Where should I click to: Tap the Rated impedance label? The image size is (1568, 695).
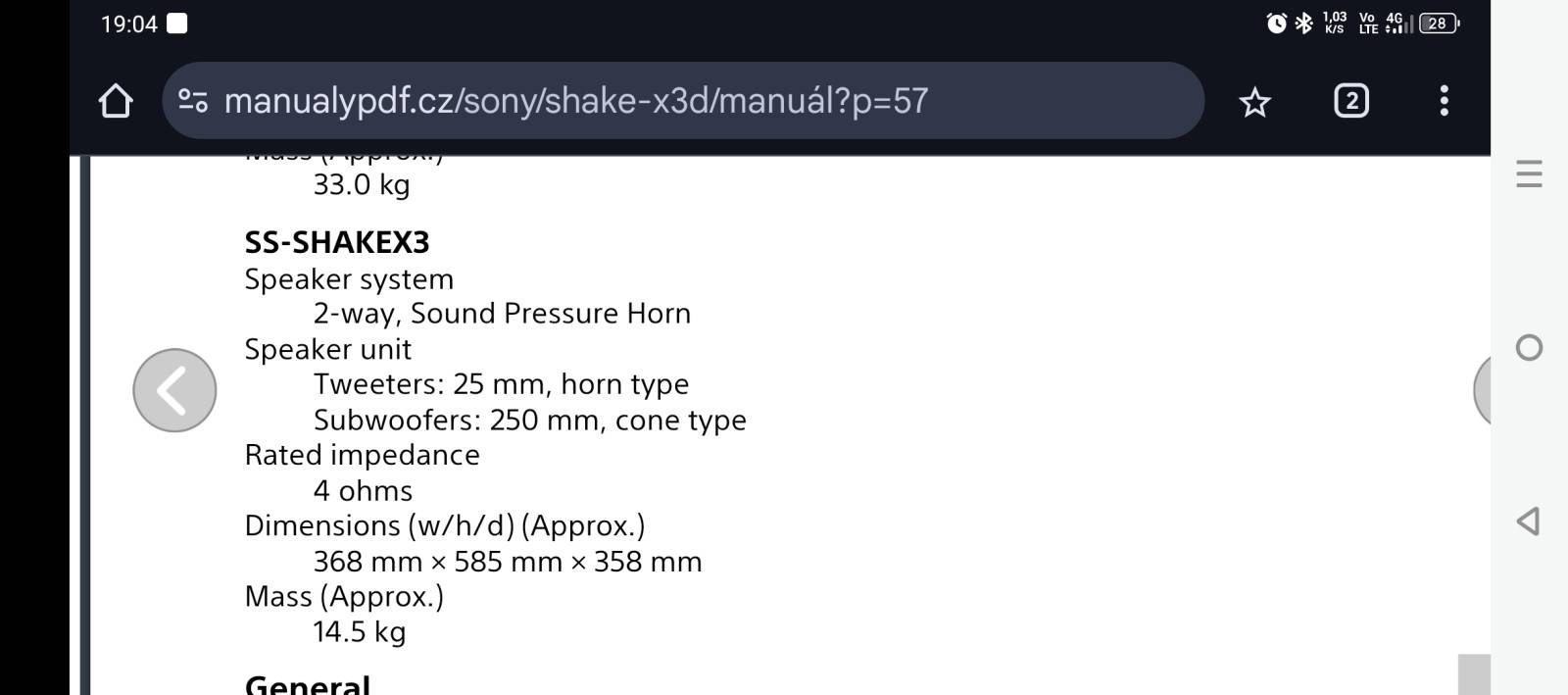[362, 455]
